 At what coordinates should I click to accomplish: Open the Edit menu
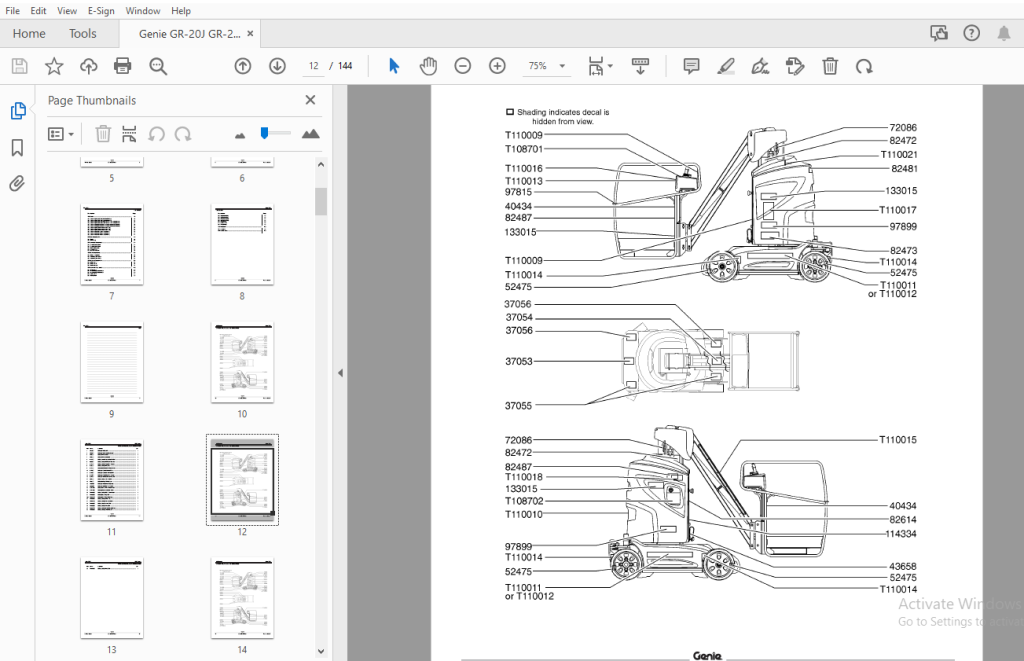point(39,10)
